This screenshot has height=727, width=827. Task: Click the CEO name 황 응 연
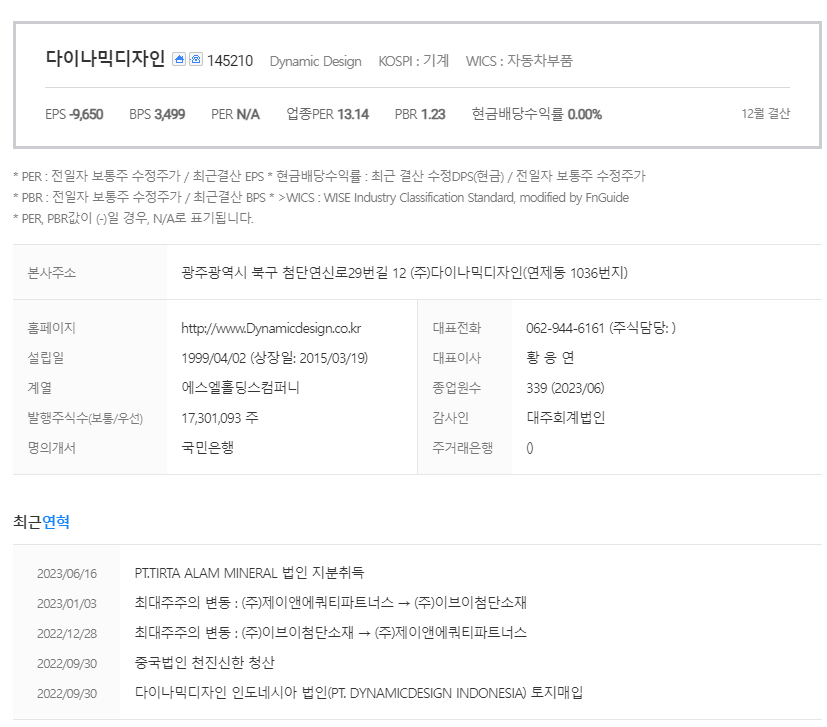tap(550, 358)
